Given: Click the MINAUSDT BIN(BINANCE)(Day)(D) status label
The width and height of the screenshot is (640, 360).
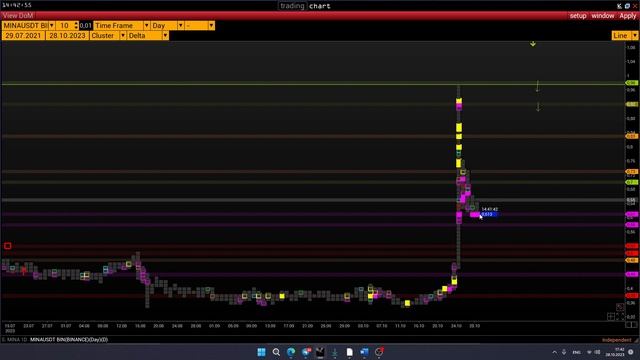Looking at the screenshot, I should [x=69, y=340].
